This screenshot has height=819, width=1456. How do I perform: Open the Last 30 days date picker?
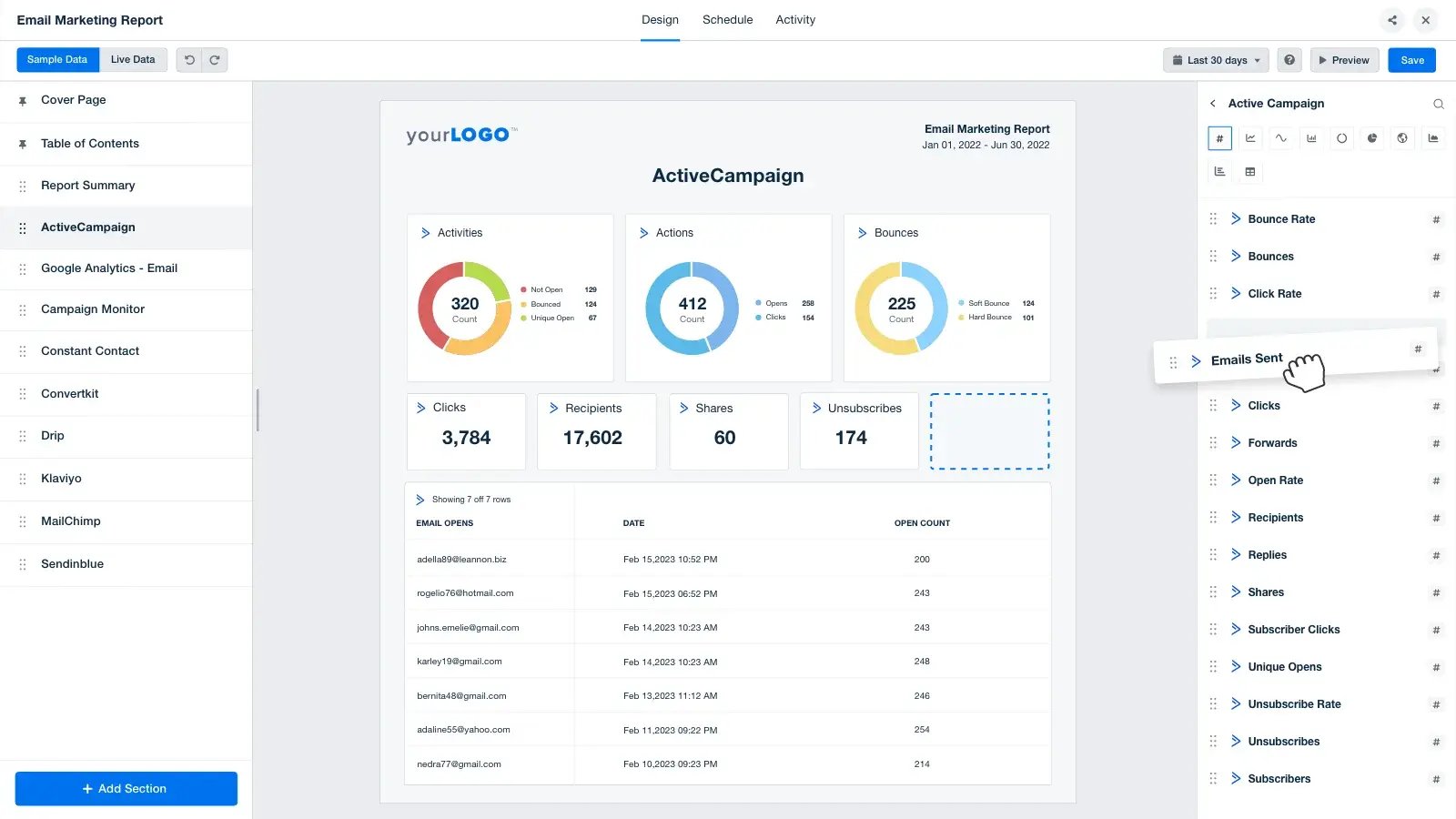[1216, 59]
